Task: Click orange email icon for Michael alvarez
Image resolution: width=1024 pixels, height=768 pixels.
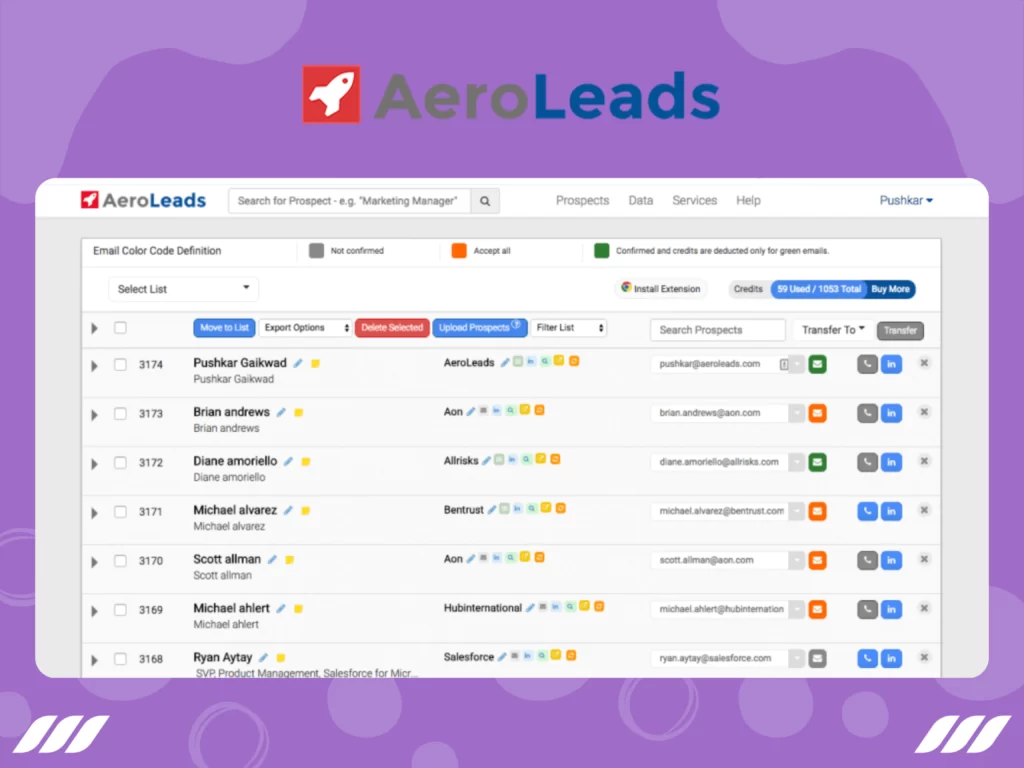Action: pyautogui.click(x=817, y=511)
